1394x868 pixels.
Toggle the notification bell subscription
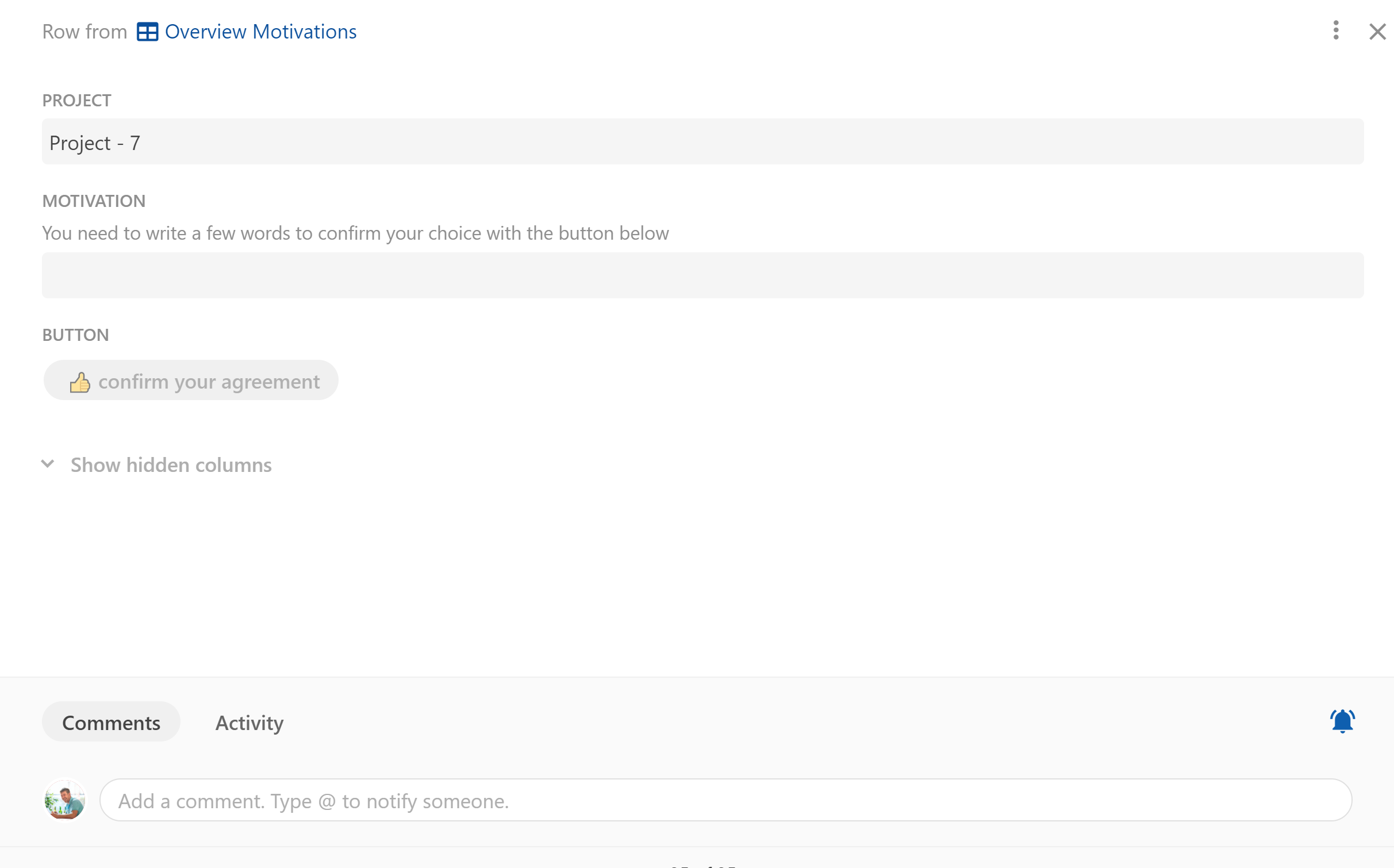click(x=1342, y=721)
